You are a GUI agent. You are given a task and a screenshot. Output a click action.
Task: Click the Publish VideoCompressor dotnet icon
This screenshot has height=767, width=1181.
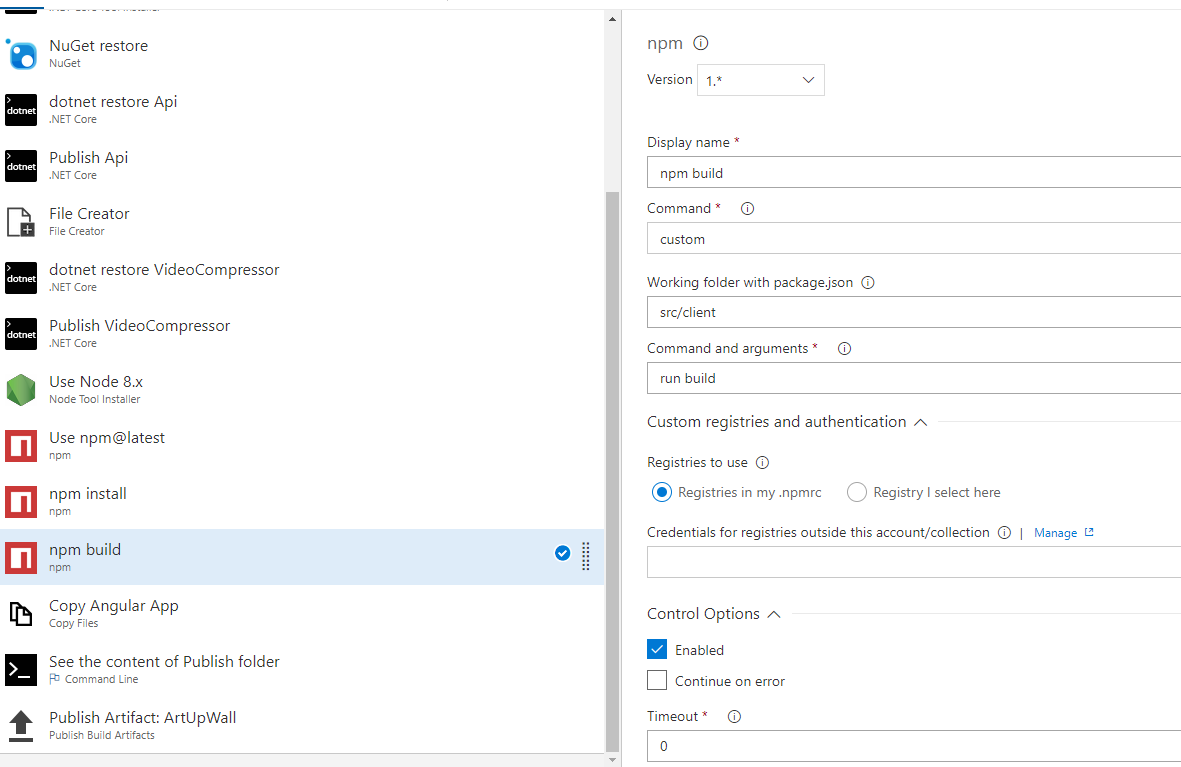coord(21,334)
